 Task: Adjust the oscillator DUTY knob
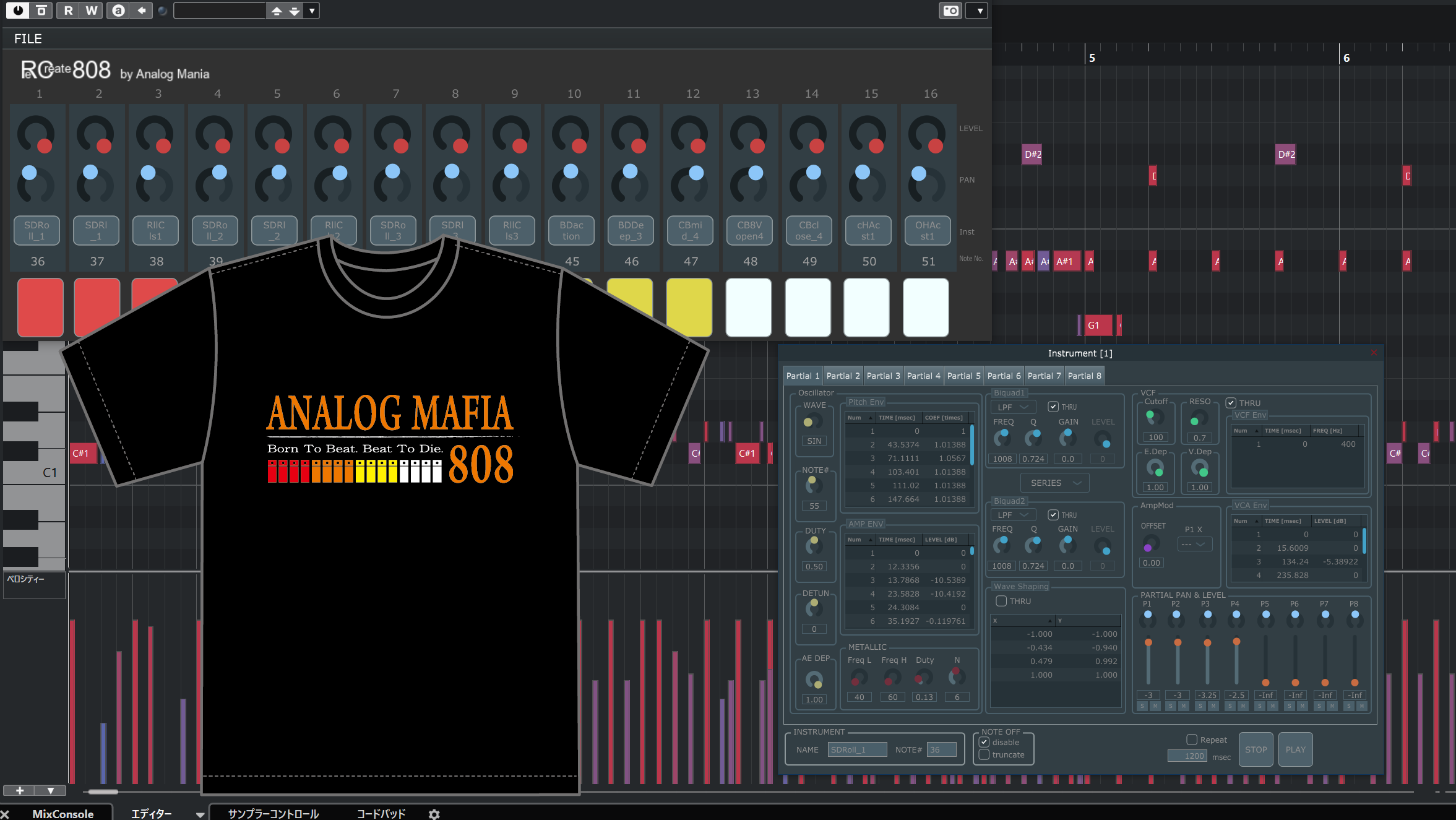point(814,545)
